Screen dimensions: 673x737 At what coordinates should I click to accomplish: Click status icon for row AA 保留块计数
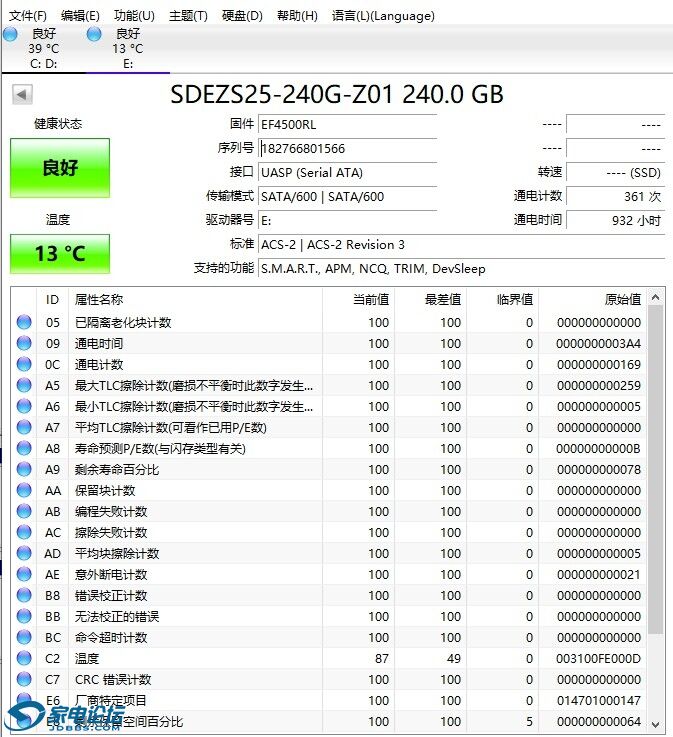(24, 490)
